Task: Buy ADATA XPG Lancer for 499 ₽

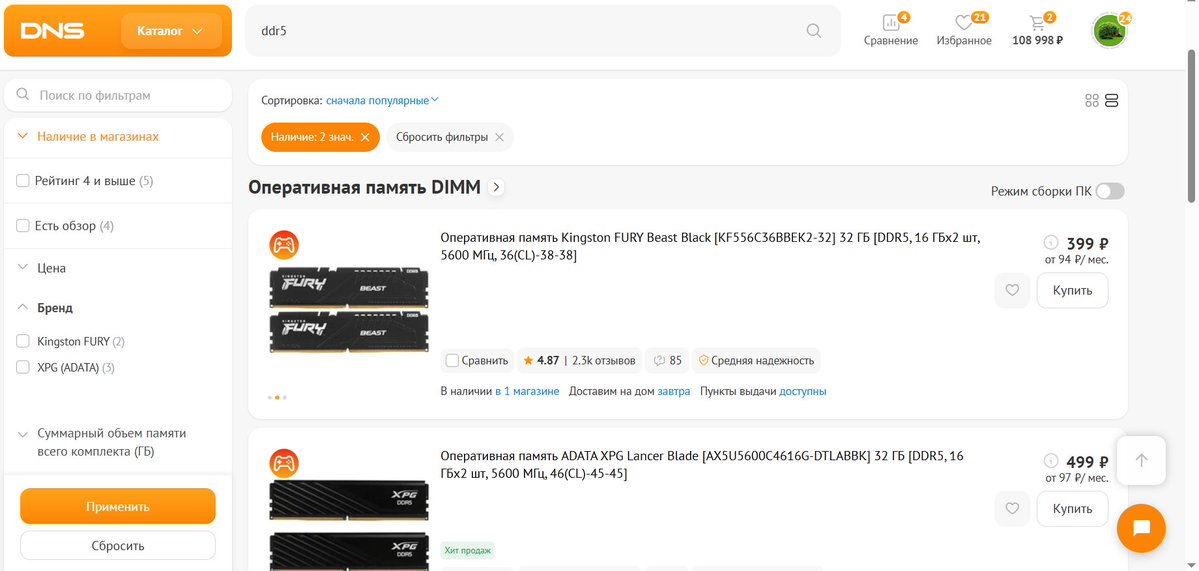Action: 1072,508
